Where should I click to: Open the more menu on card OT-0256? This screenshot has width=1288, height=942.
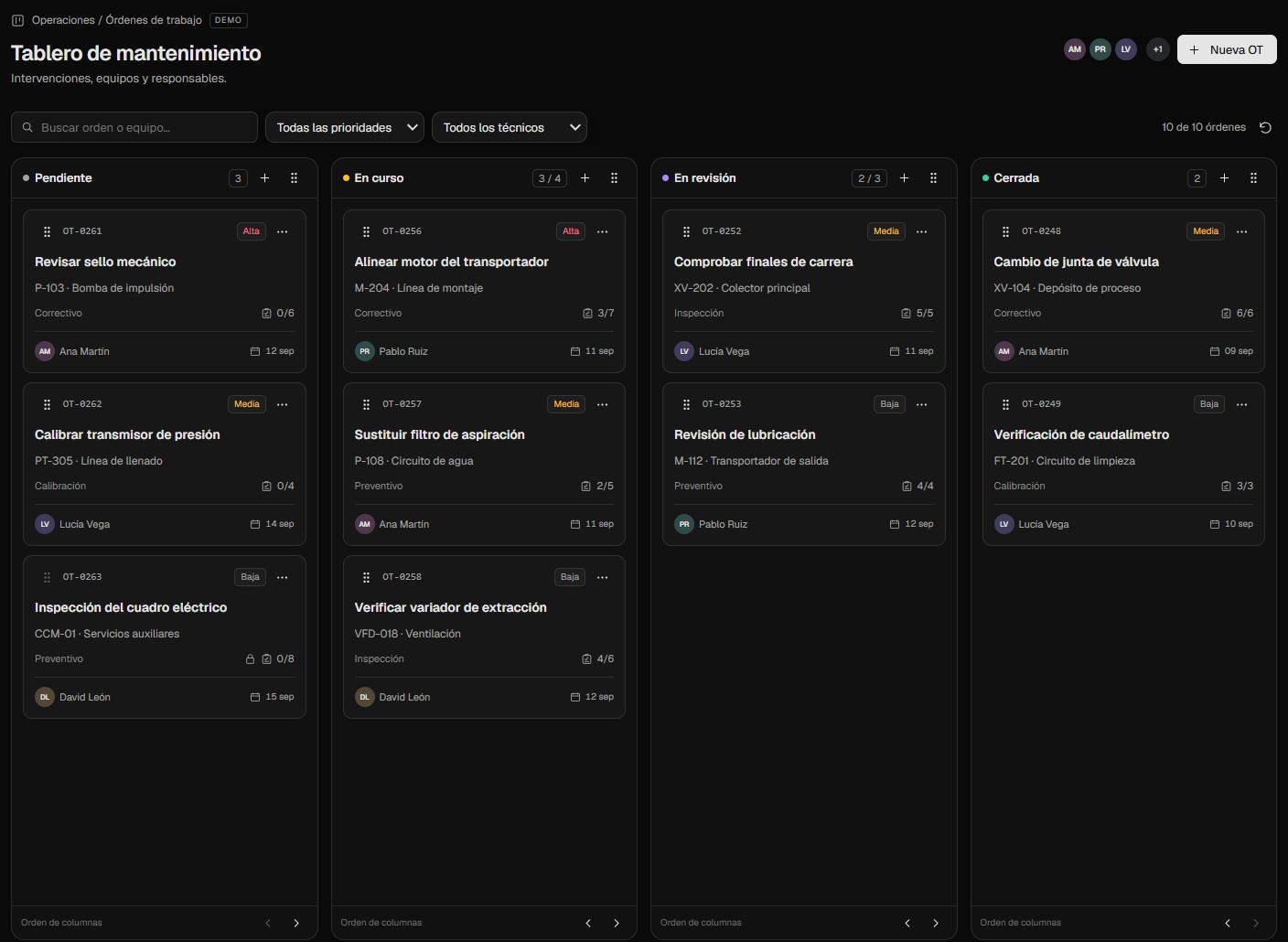(x=603, y=231)
